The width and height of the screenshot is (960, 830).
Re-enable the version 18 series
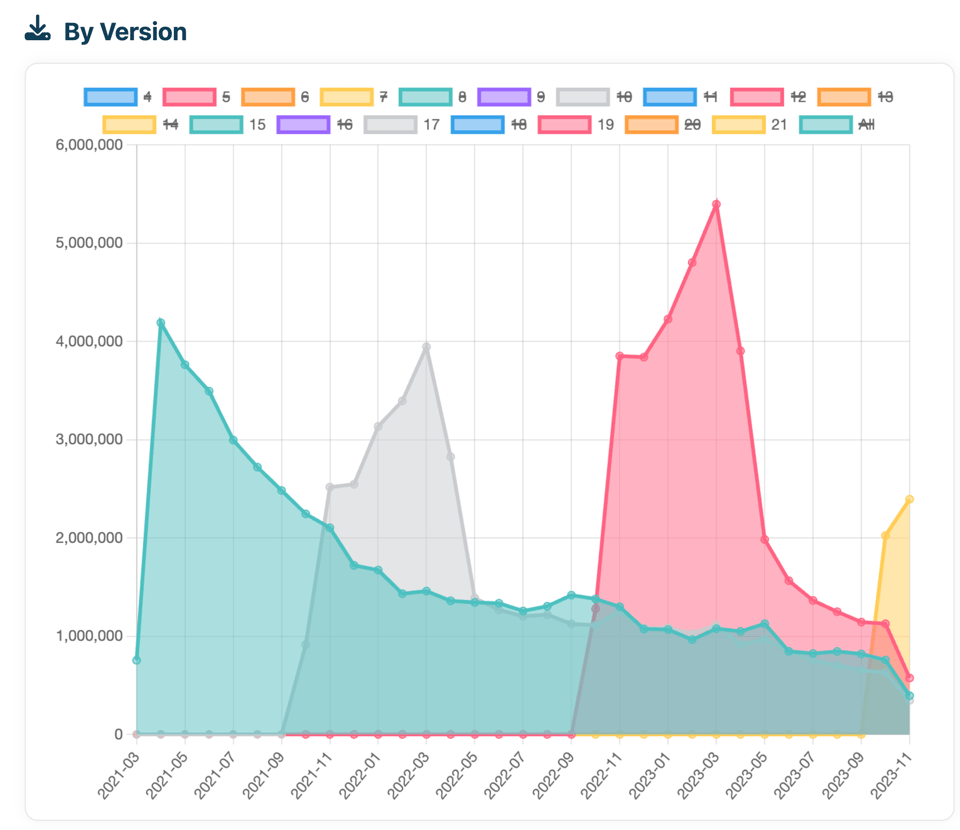476,126
